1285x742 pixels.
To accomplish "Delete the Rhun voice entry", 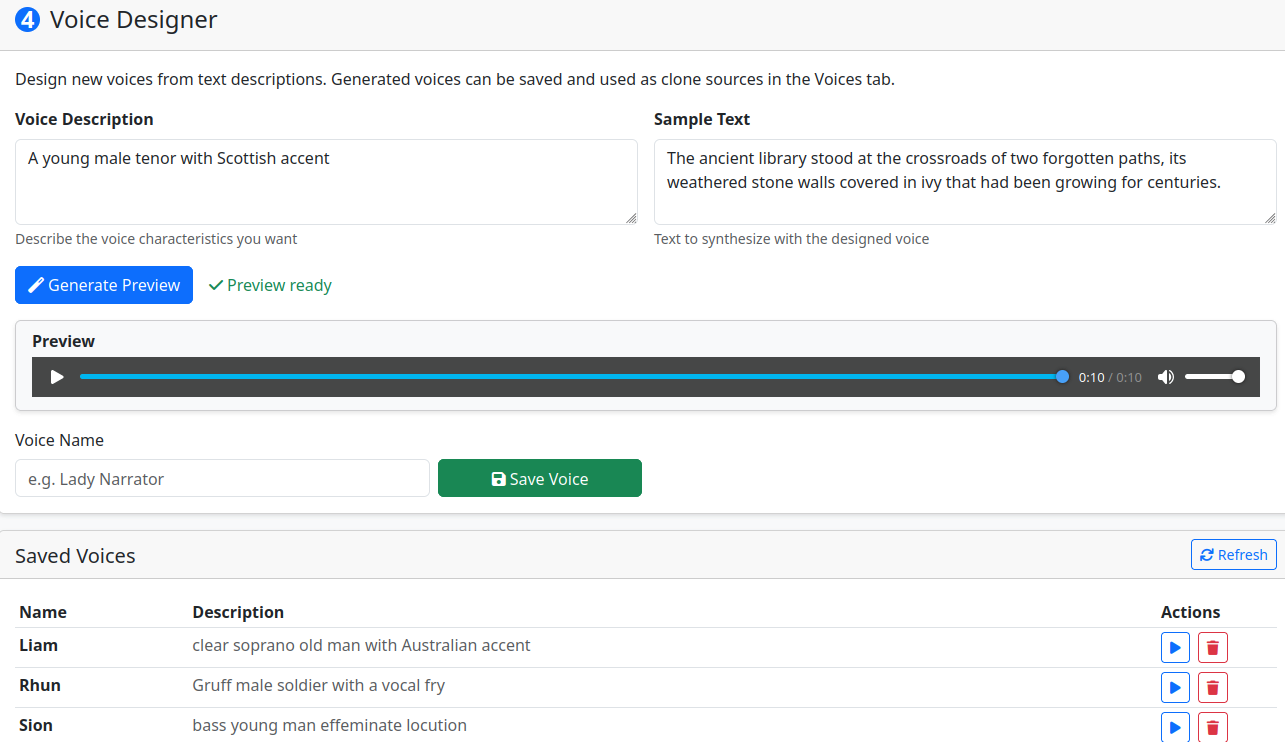I will click(1213, 688).
